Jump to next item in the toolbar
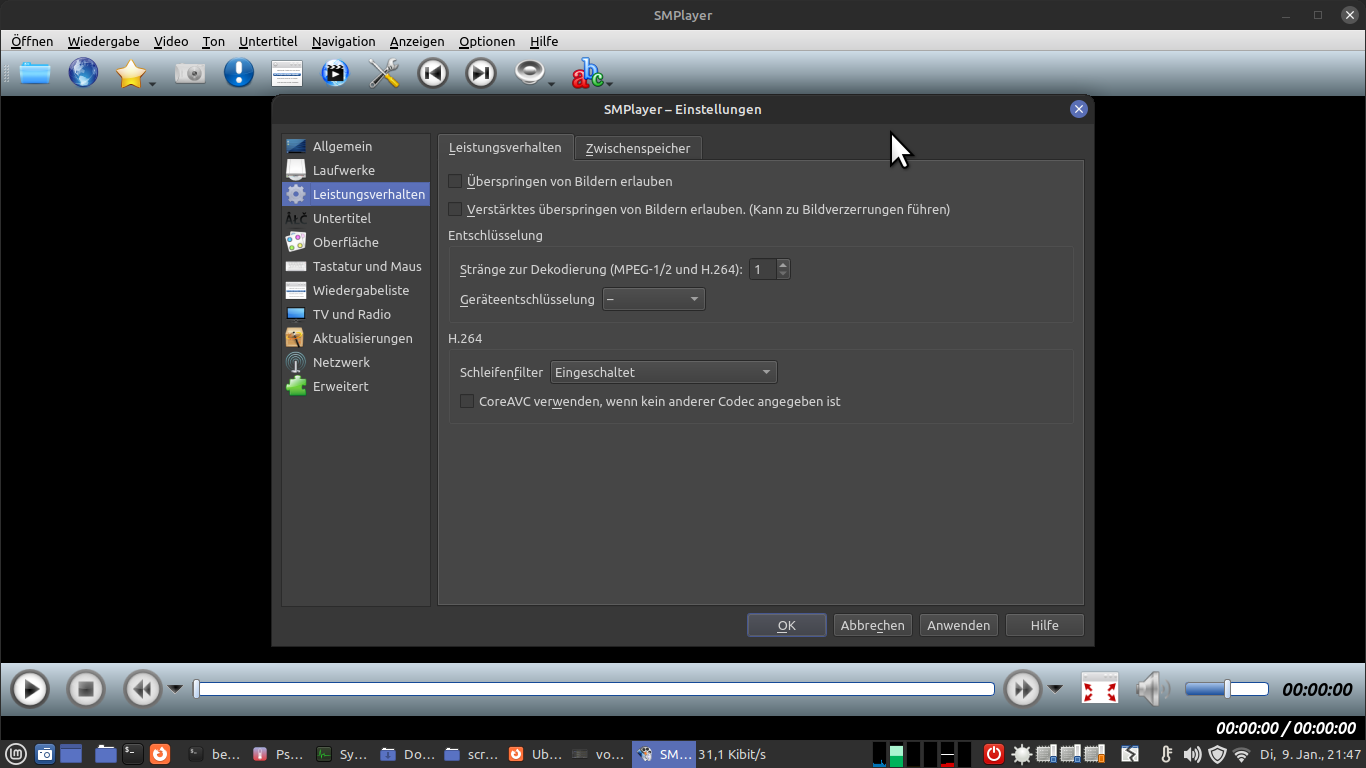1366x768 pixels. click(481, 73)
